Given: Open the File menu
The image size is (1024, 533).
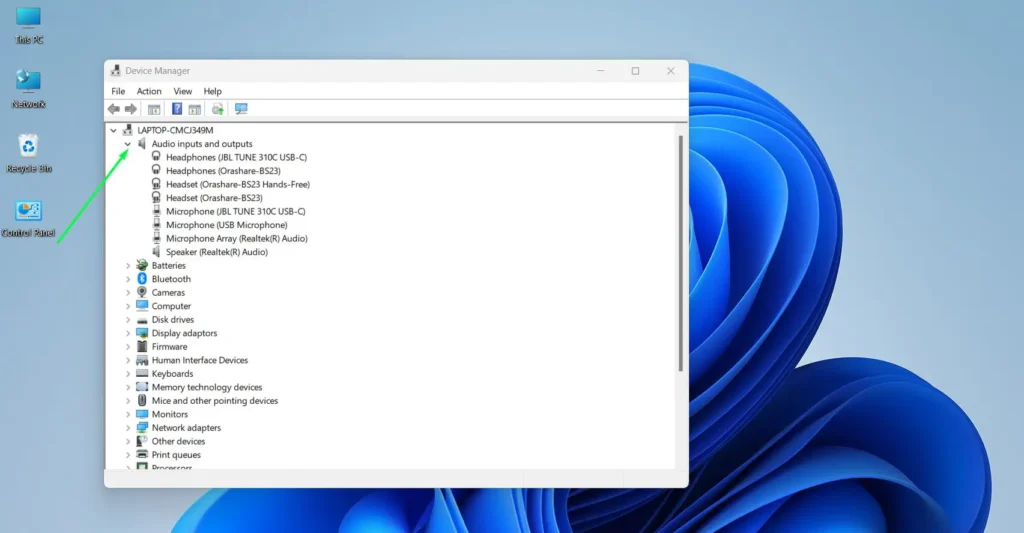Looking at the screenshot, I should 118,91.
